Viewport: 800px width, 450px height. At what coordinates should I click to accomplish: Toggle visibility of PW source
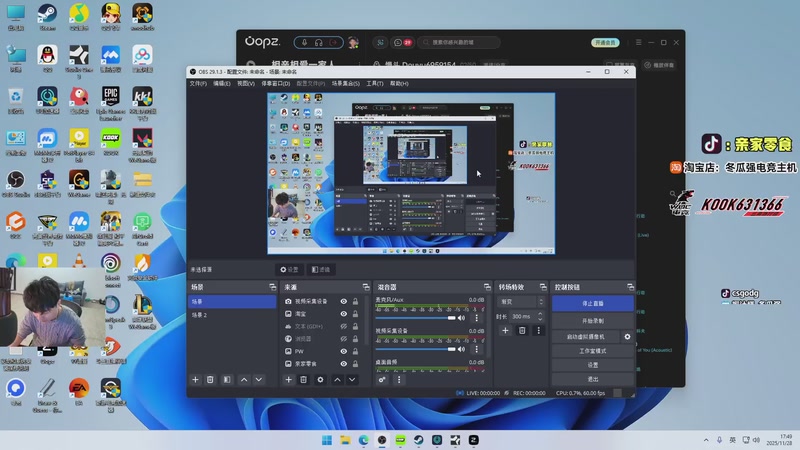click(343, 351)
